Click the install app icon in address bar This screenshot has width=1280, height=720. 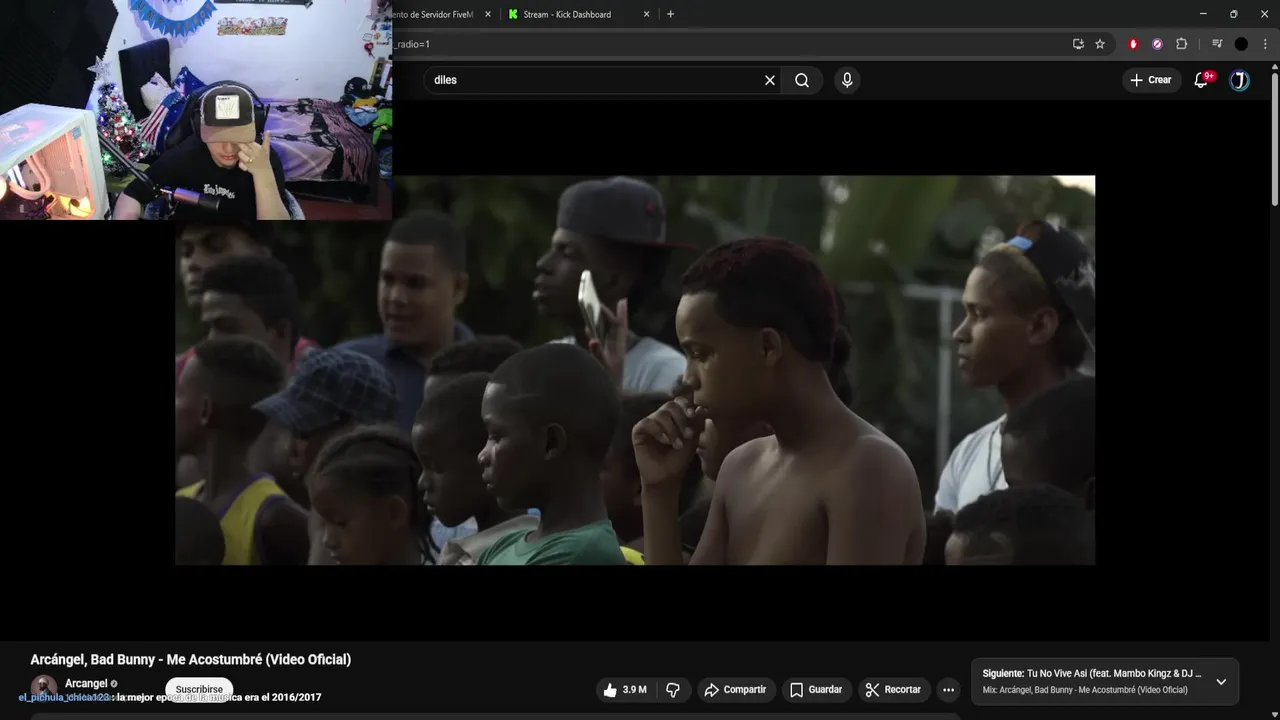(x=1078, y=44)
